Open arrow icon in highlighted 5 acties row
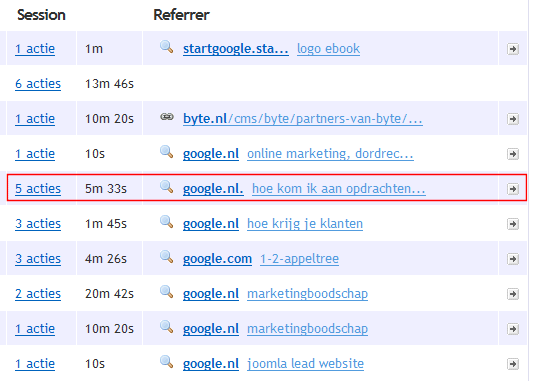Screen dimensions: 546x381 (x=513, y=189)
